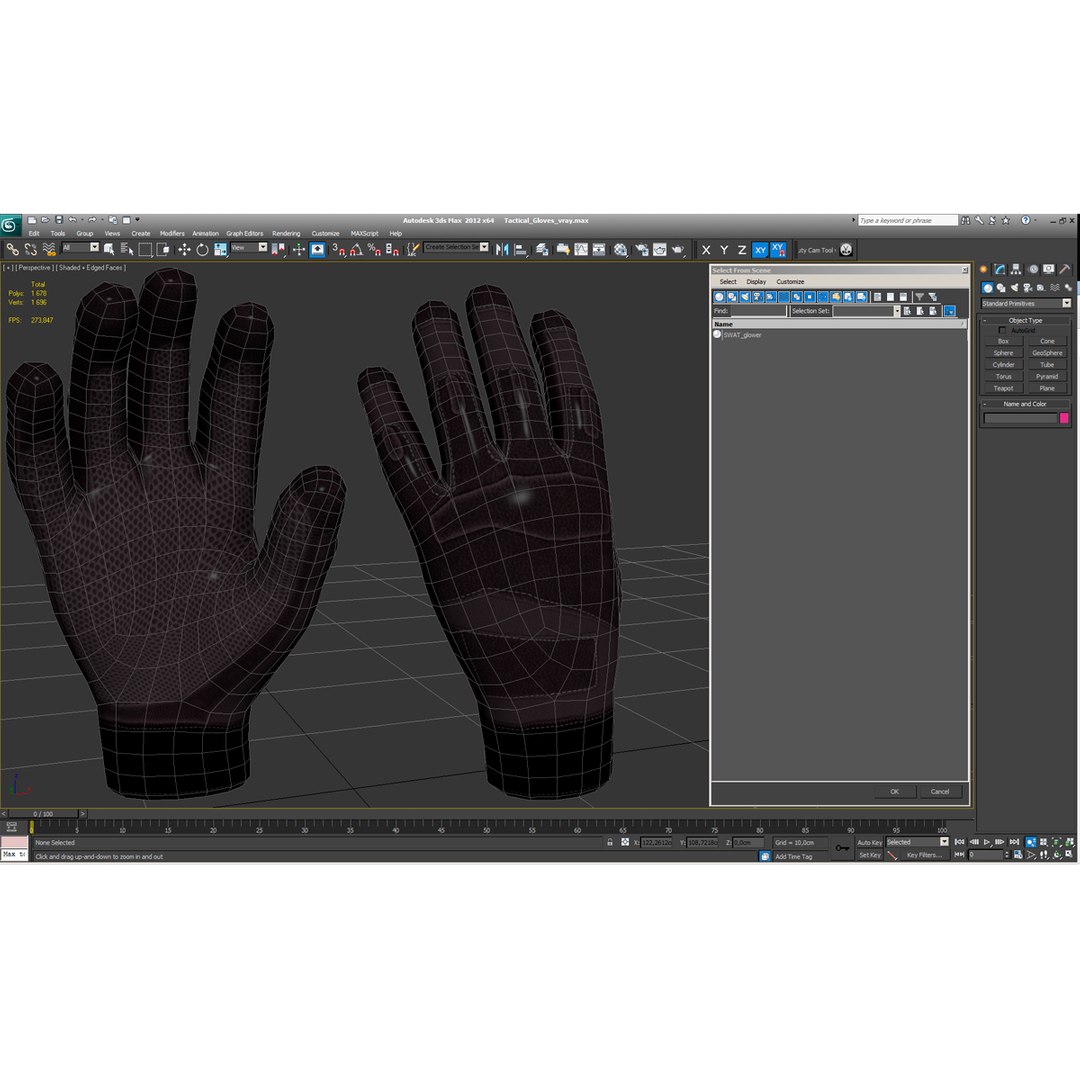Toggle Display Shapes filter in Select From Scene
The height and width of the screenshot is (1080, 1080).
click(x=732, y=297)
